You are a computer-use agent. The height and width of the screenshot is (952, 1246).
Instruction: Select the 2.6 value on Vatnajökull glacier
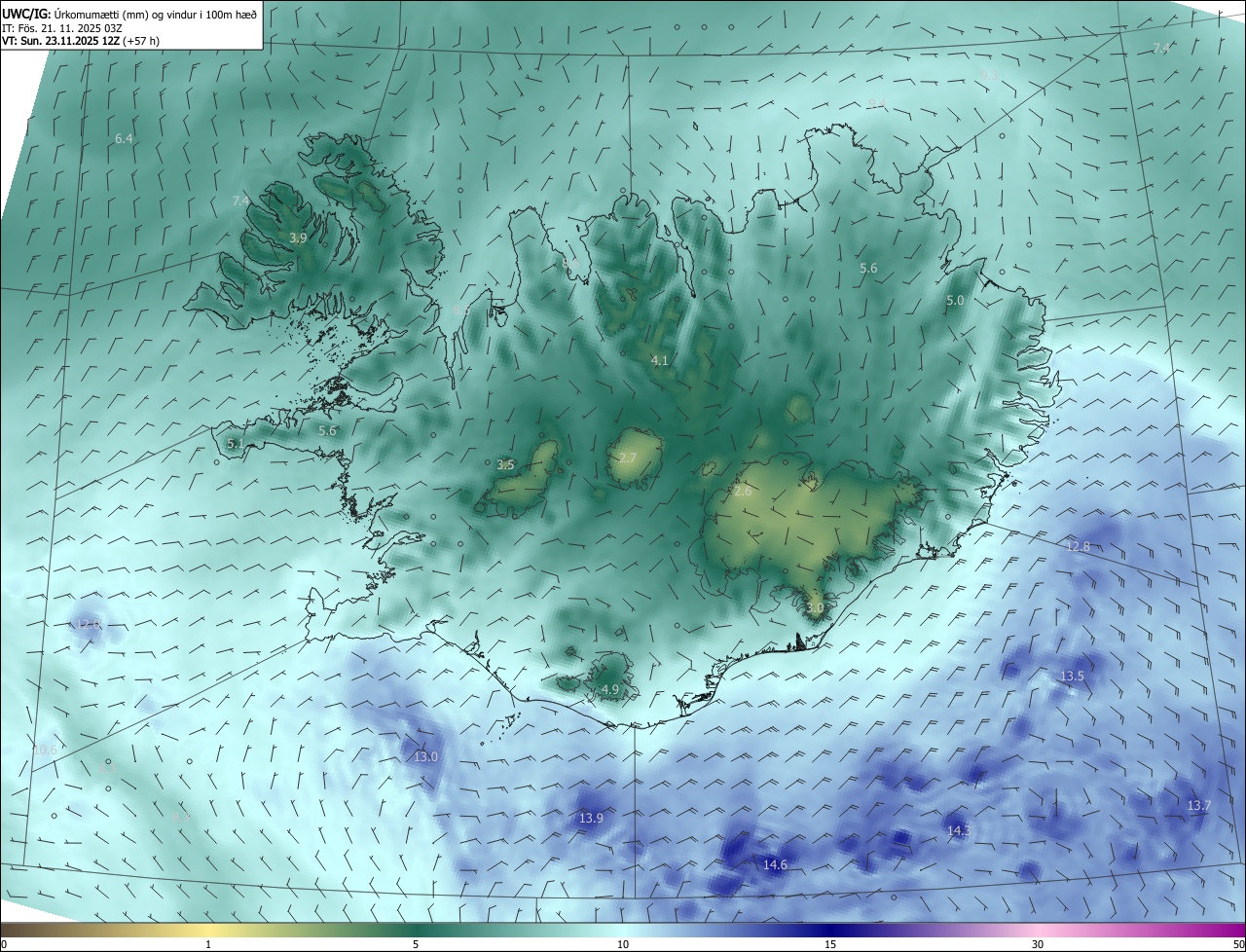coord(743,492)
